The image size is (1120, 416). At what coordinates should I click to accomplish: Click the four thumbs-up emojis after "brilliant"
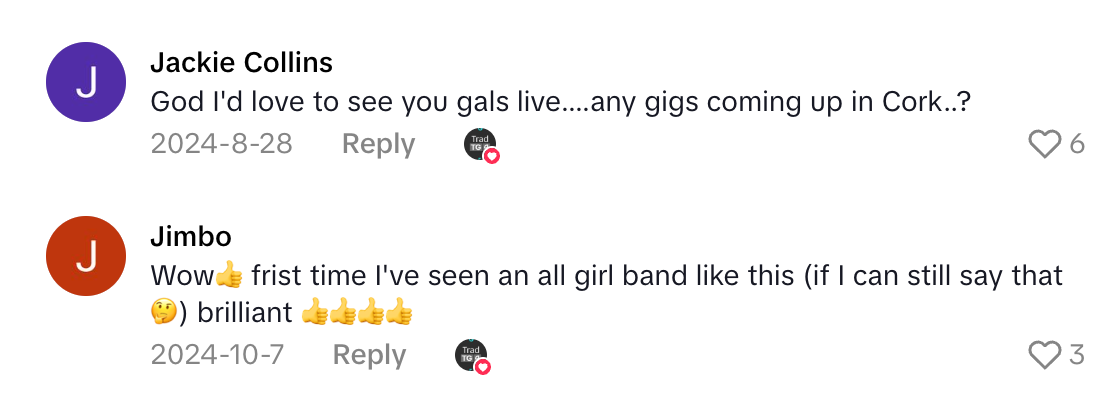click(357, 313)
